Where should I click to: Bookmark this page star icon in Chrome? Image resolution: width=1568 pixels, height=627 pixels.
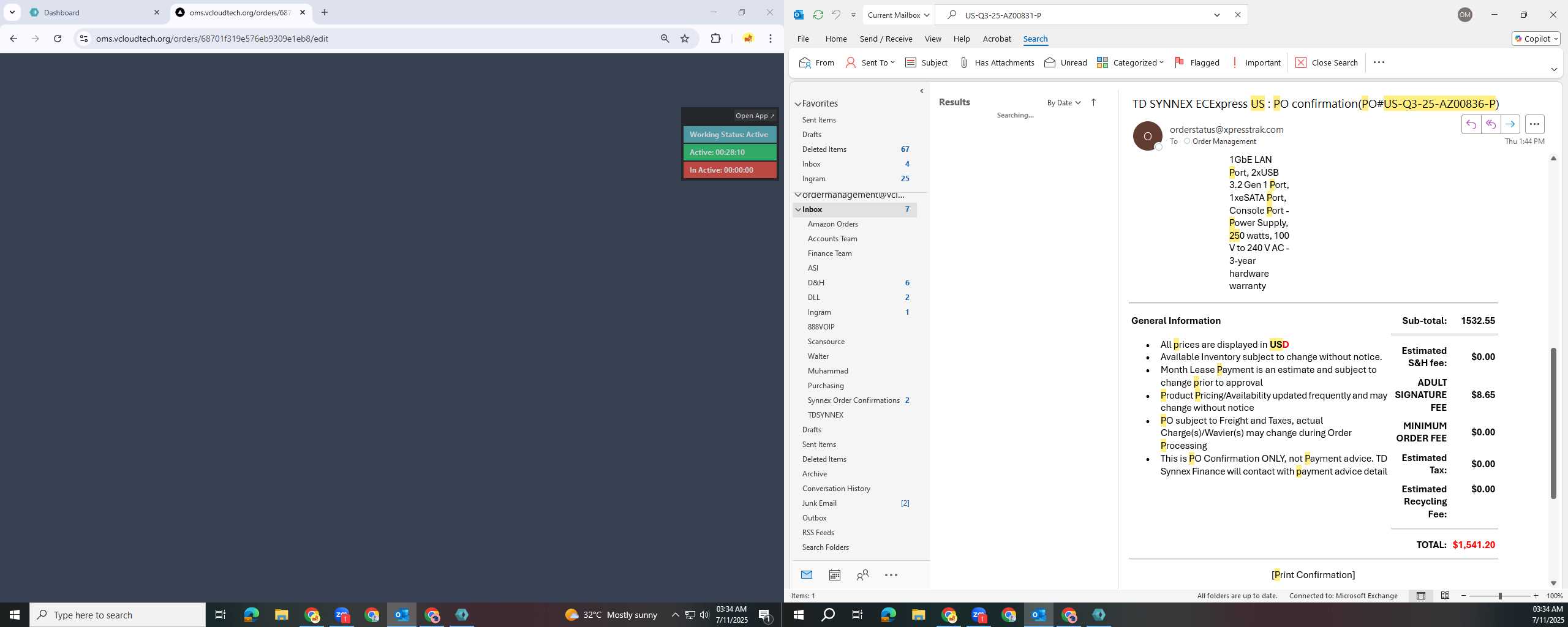pos(685,39)
